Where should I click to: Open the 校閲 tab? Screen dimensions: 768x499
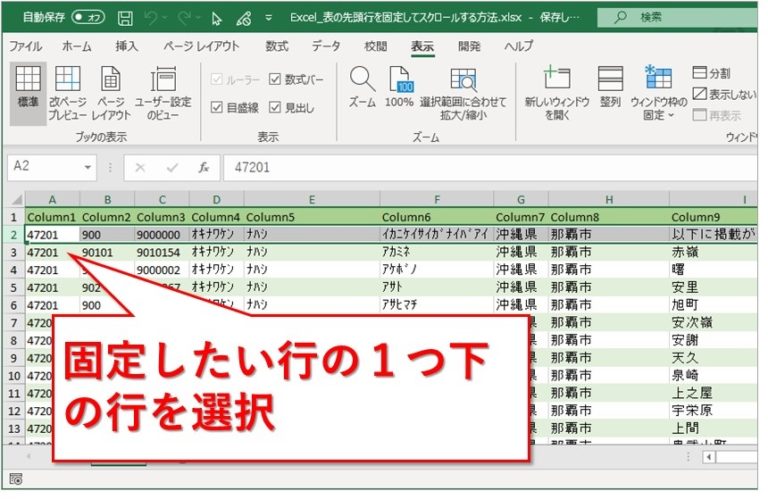tap(375, 47)
